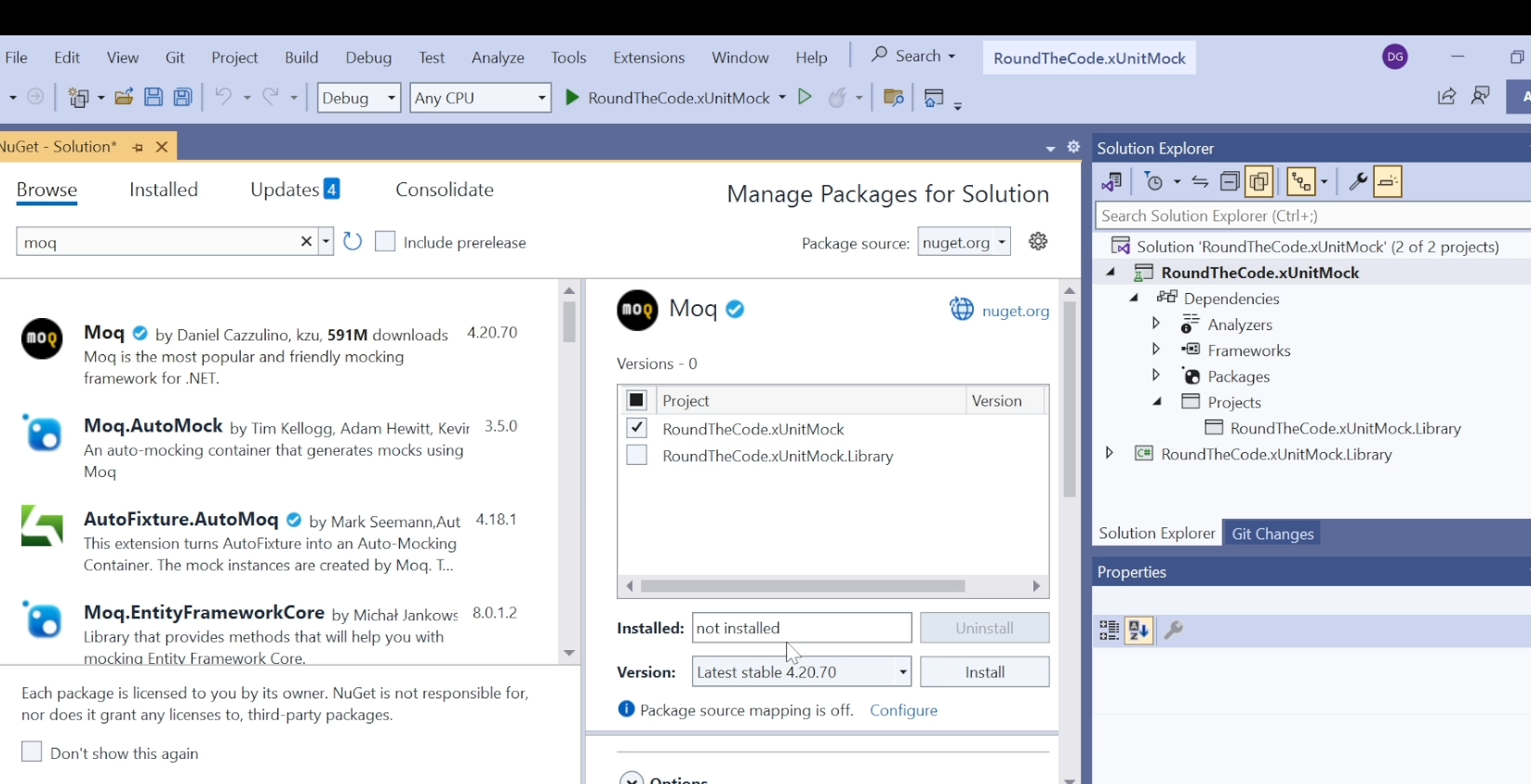Screen dimensions: 1531x784
Task: Click the feedback person icon
Action: (x=1481, y=96)
